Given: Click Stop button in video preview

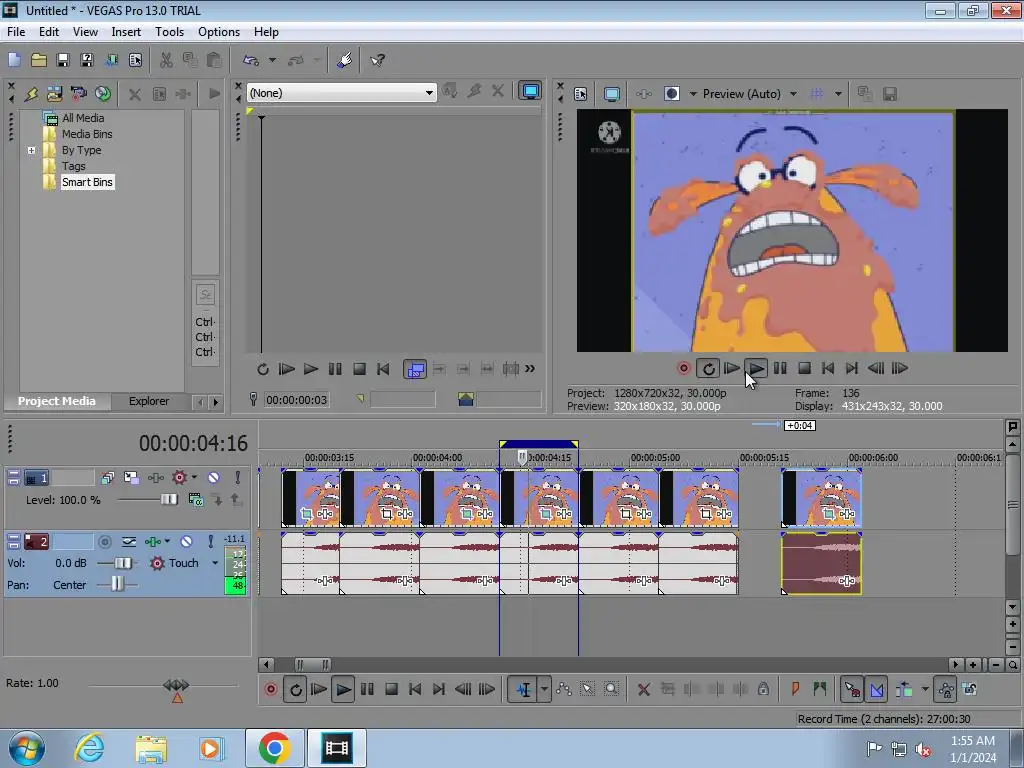Looking at the screenshot, I should (x=804, y=368).
